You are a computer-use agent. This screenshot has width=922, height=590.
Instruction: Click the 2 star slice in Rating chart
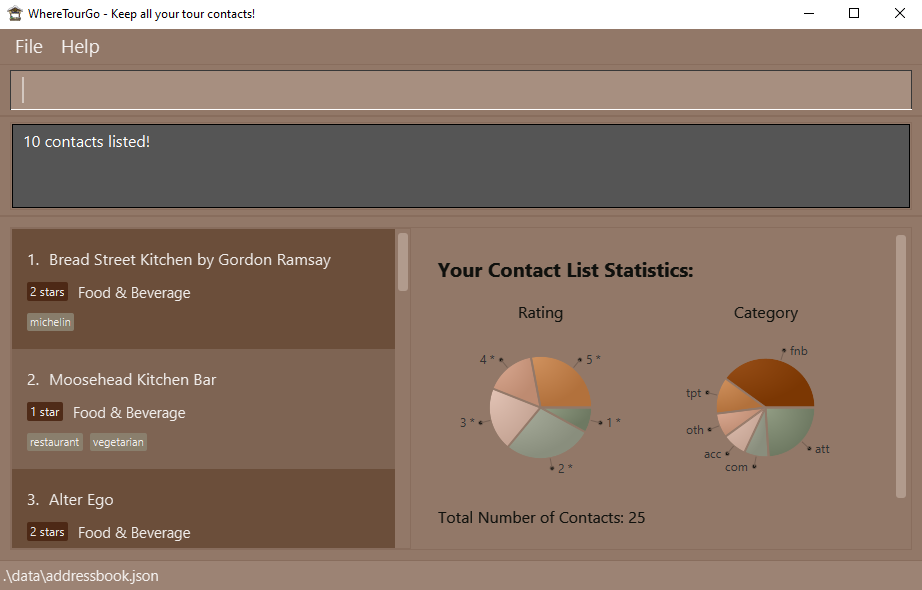pyautogui.click(x=545, y=435)
